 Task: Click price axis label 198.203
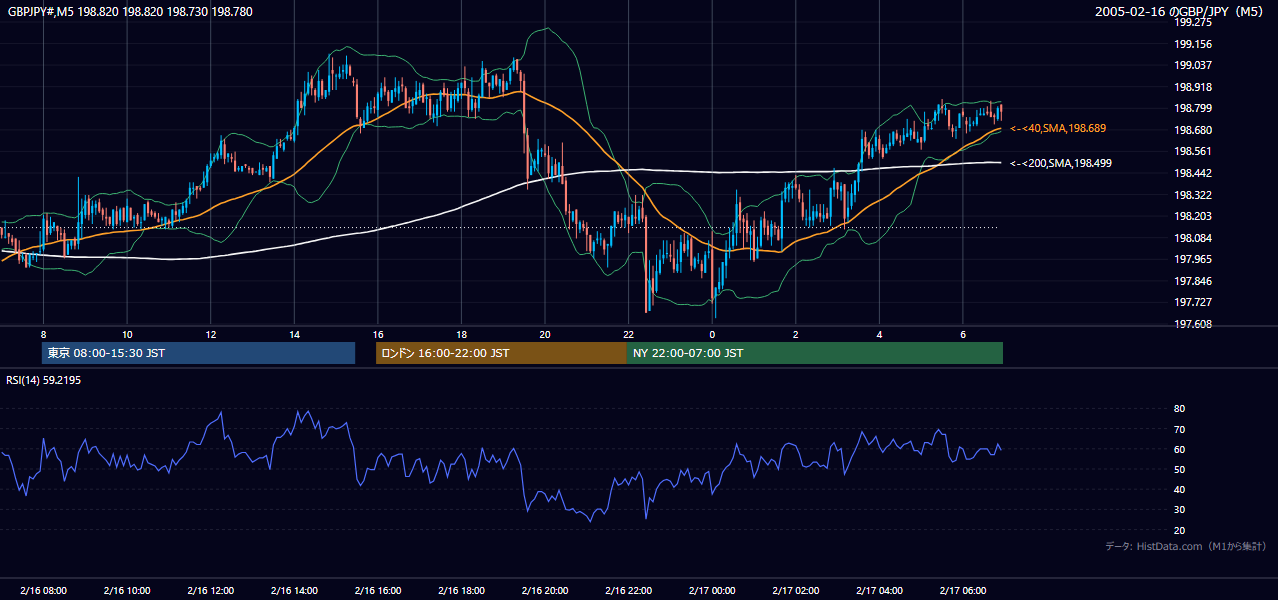(1193, 216)
